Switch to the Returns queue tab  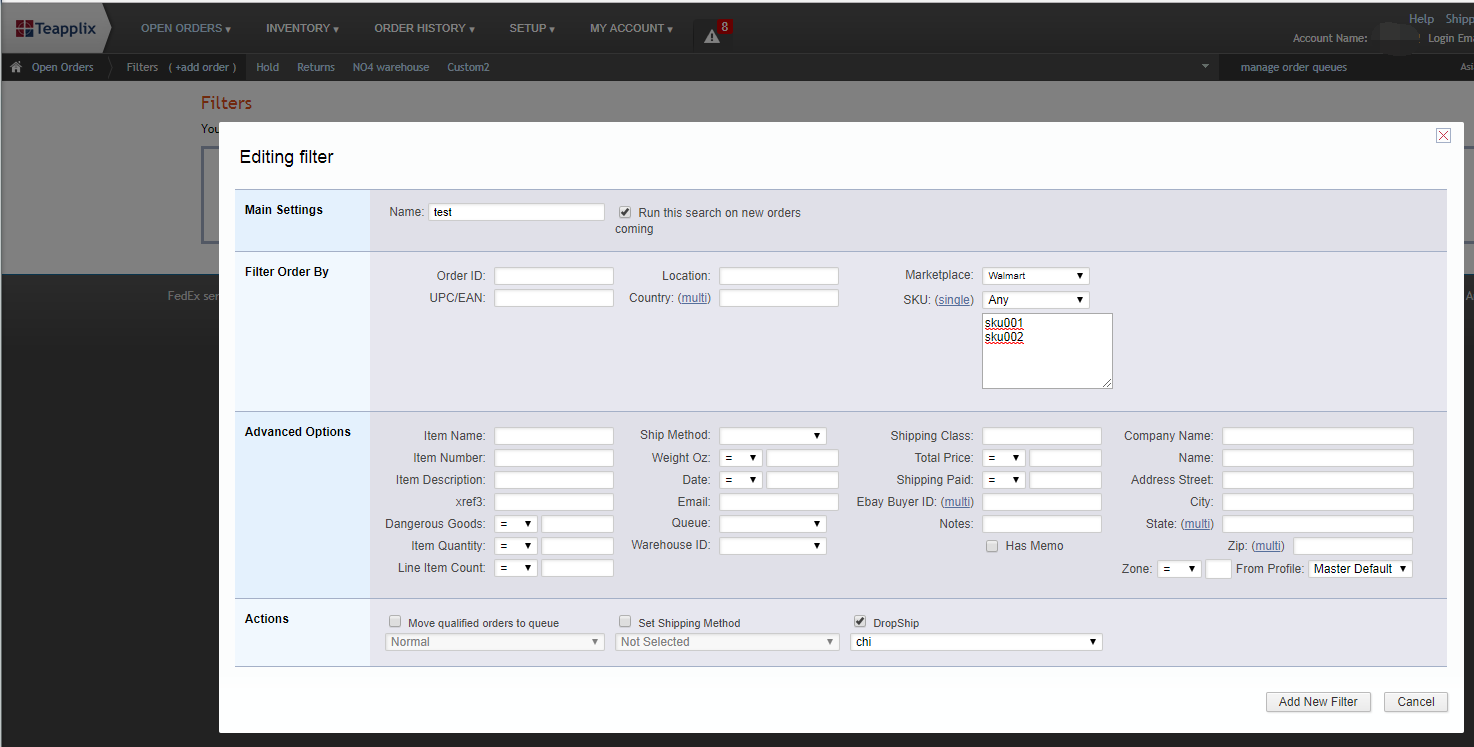coord(316,67)
